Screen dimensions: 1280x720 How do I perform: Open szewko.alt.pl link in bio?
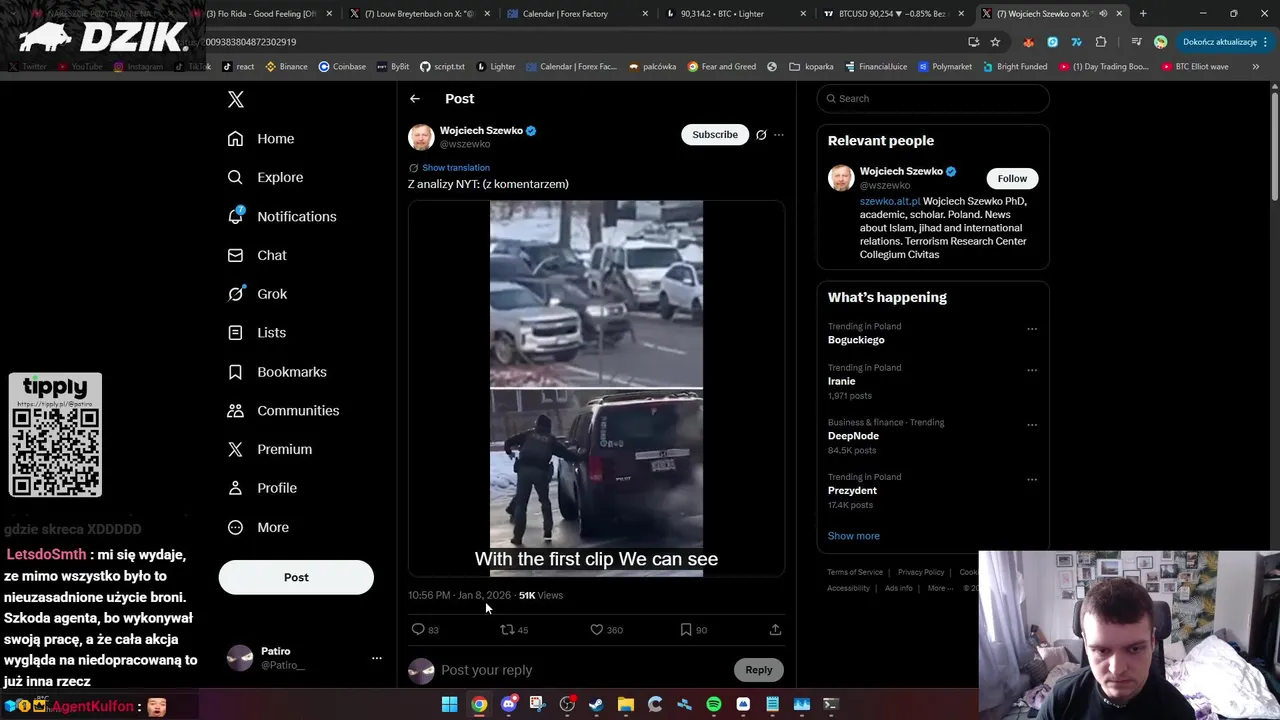pos(890,201)
